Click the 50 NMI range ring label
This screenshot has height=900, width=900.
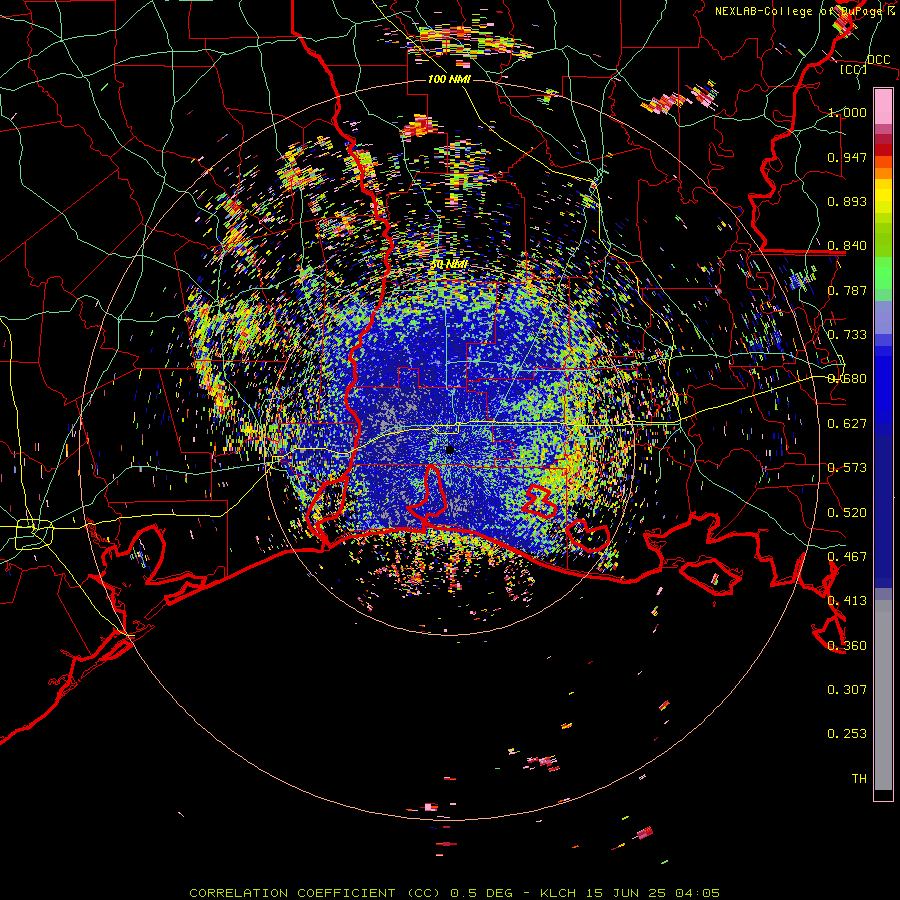point(449,264)
